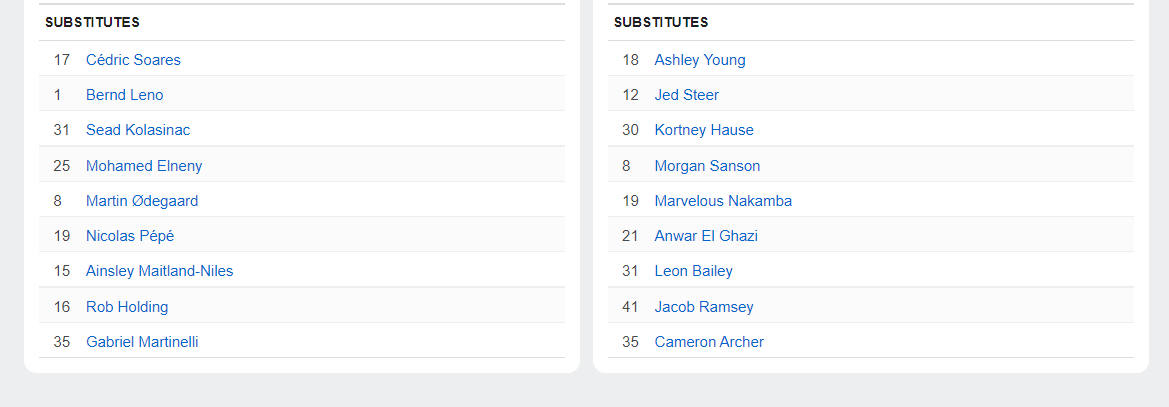The width and height of the screenshot is (1169, 407).
Task: Click on Marvelous Nakamba
Action: (x=723, y=201)
